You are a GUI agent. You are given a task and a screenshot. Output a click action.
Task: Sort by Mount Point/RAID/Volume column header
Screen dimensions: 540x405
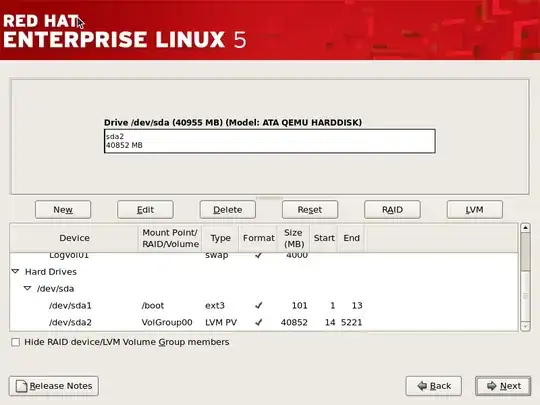pyautogui.click(x=170, y=238)
